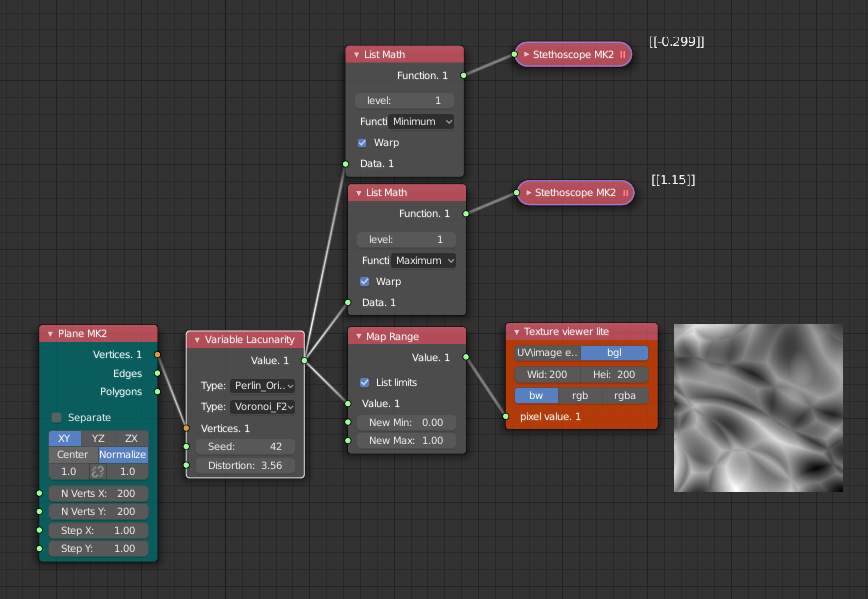Click the N Verts X 200 field
This screenshot has height=599, width=868.
click(99, 493)
